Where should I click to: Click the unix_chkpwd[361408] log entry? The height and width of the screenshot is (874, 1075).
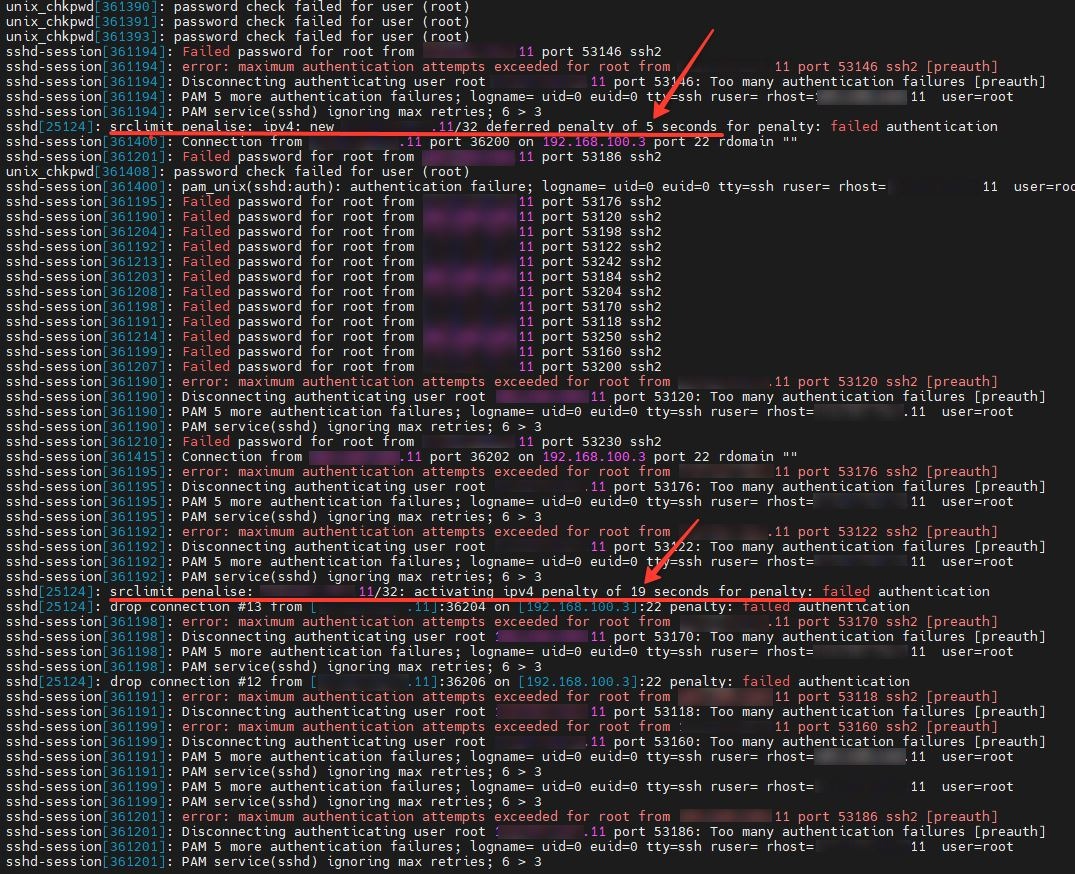[238, 172]
